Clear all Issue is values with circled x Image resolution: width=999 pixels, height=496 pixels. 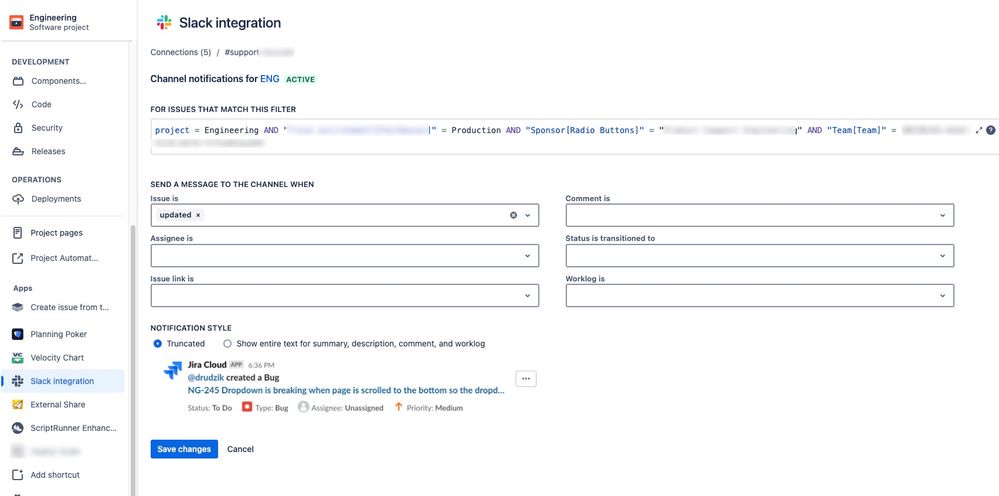coord(514,215)
